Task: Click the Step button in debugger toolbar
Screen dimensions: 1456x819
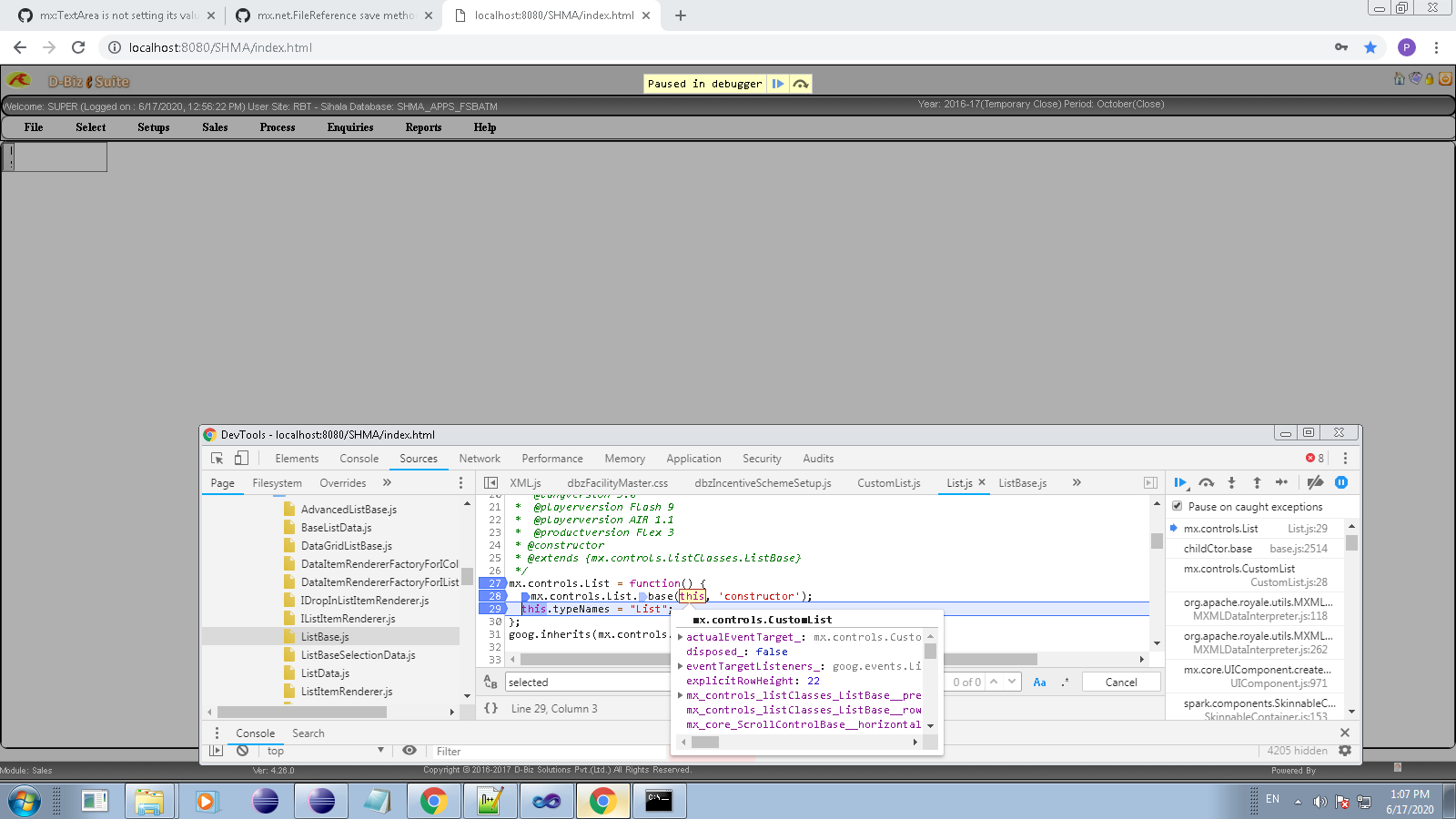Action: coord(1281,483)
